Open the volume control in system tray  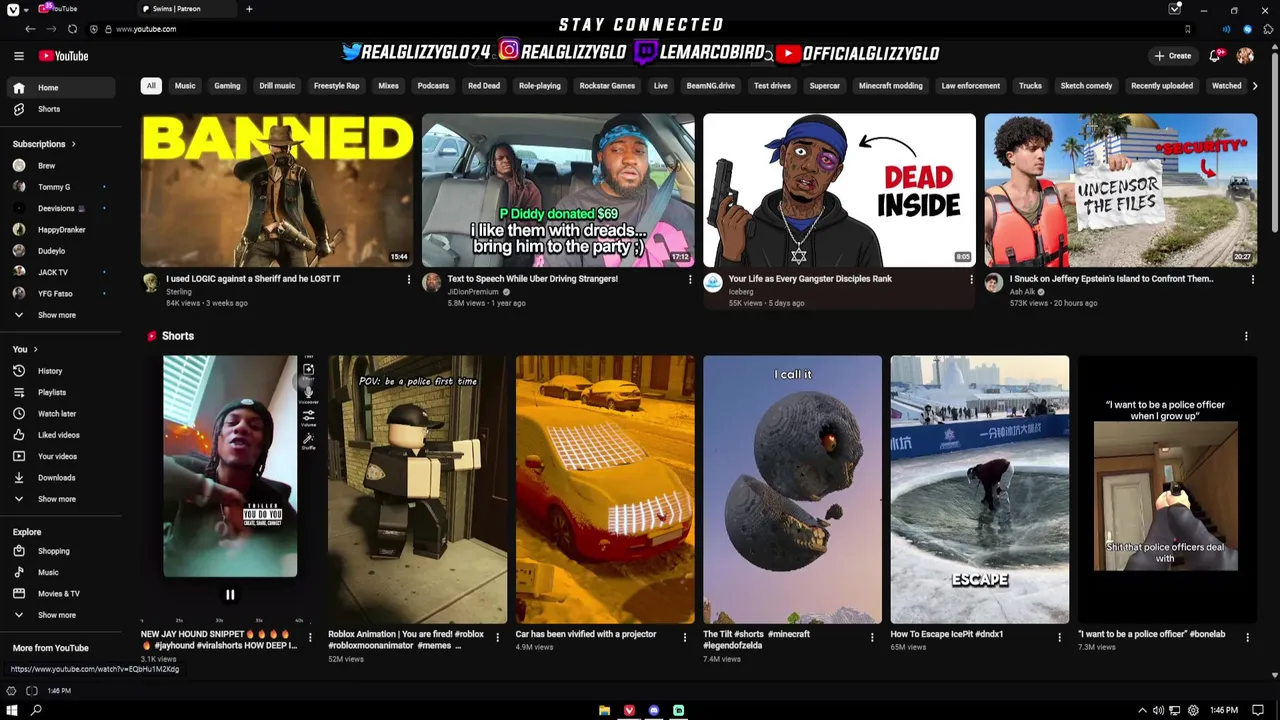pyautogui.click(x=1159, y=710)
